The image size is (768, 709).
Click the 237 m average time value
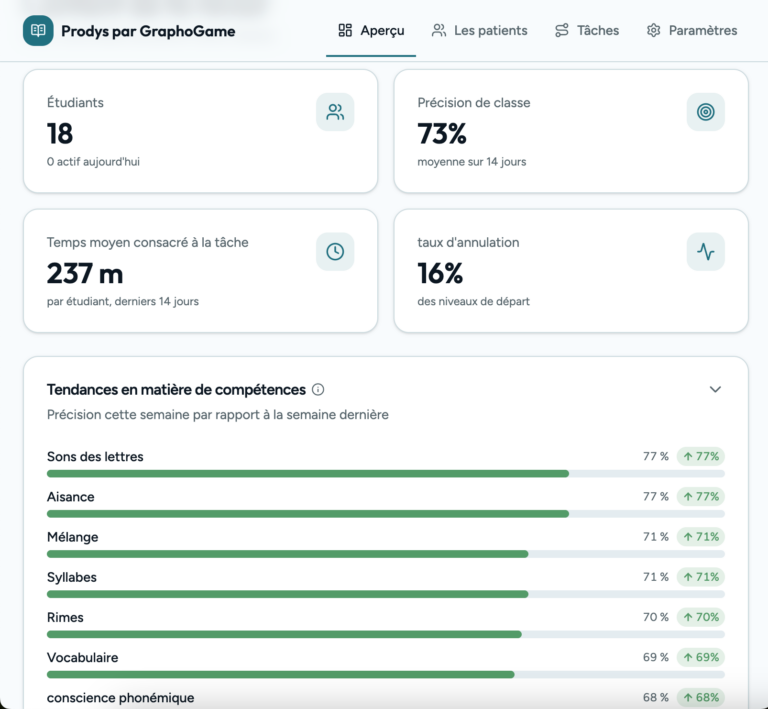(x=85, y=273)
